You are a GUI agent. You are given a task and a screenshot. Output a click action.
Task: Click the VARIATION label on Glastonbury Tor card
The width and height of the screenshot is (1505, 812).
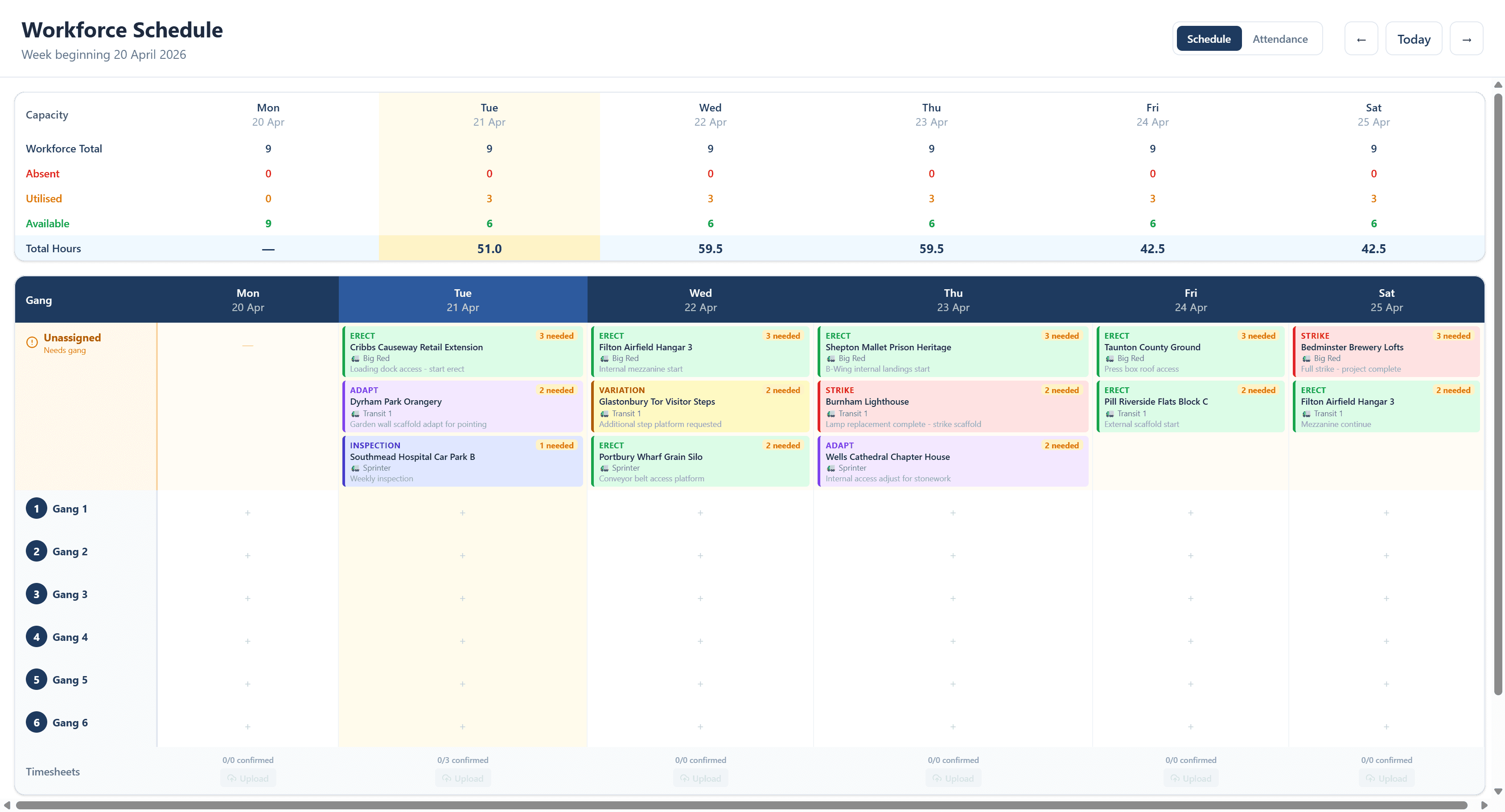[621, 390]
